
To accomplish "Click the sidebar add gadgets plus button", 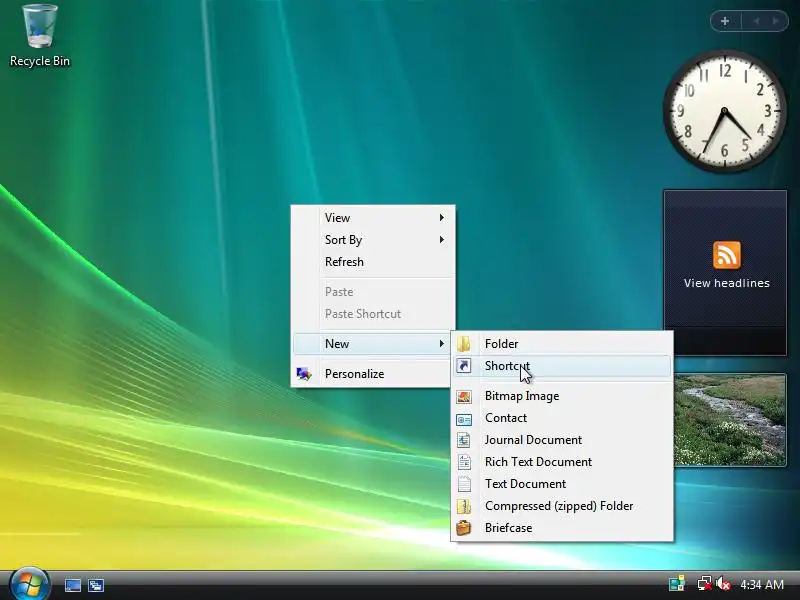I will click(725, 21).
